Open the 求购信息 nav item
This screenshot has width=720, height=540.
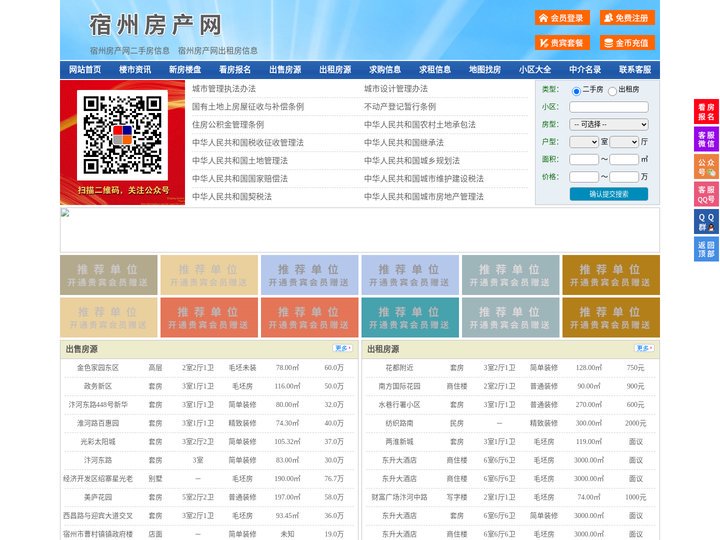pyautogui.click(x=385, y=70)
